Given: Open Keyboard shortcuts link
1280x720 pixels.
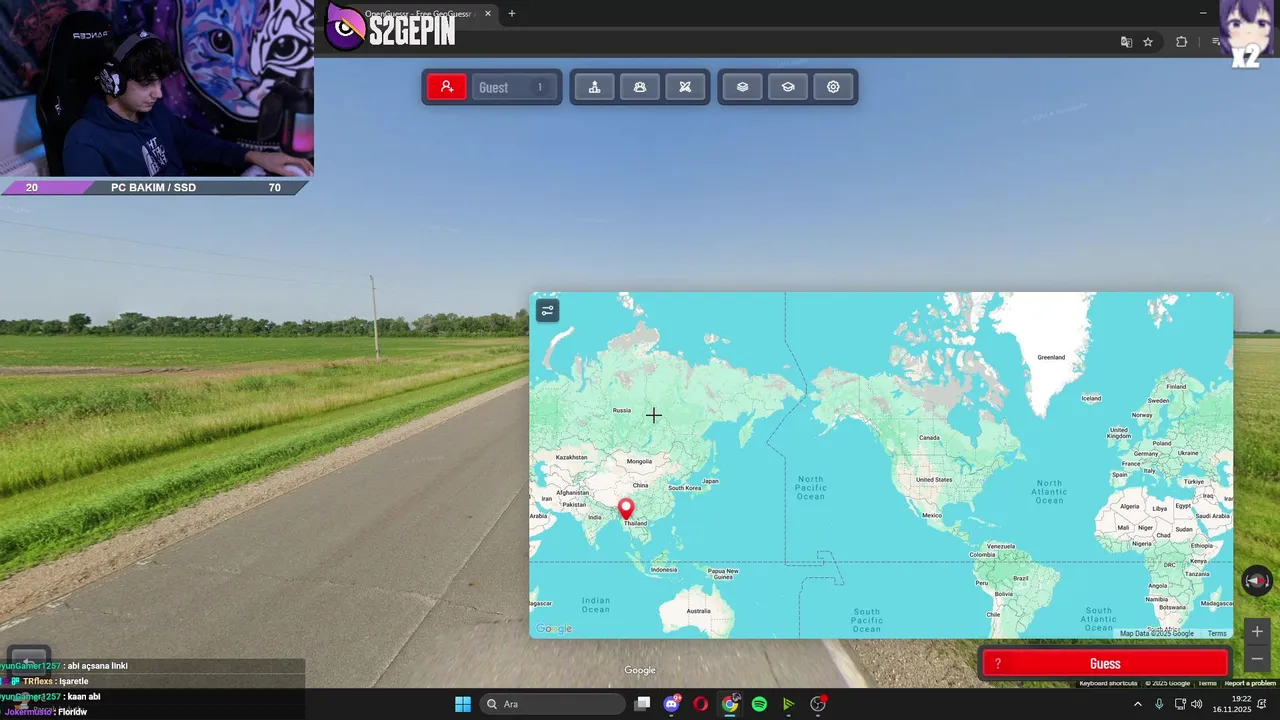Looking at the screenshot, I should (1108, 683).
